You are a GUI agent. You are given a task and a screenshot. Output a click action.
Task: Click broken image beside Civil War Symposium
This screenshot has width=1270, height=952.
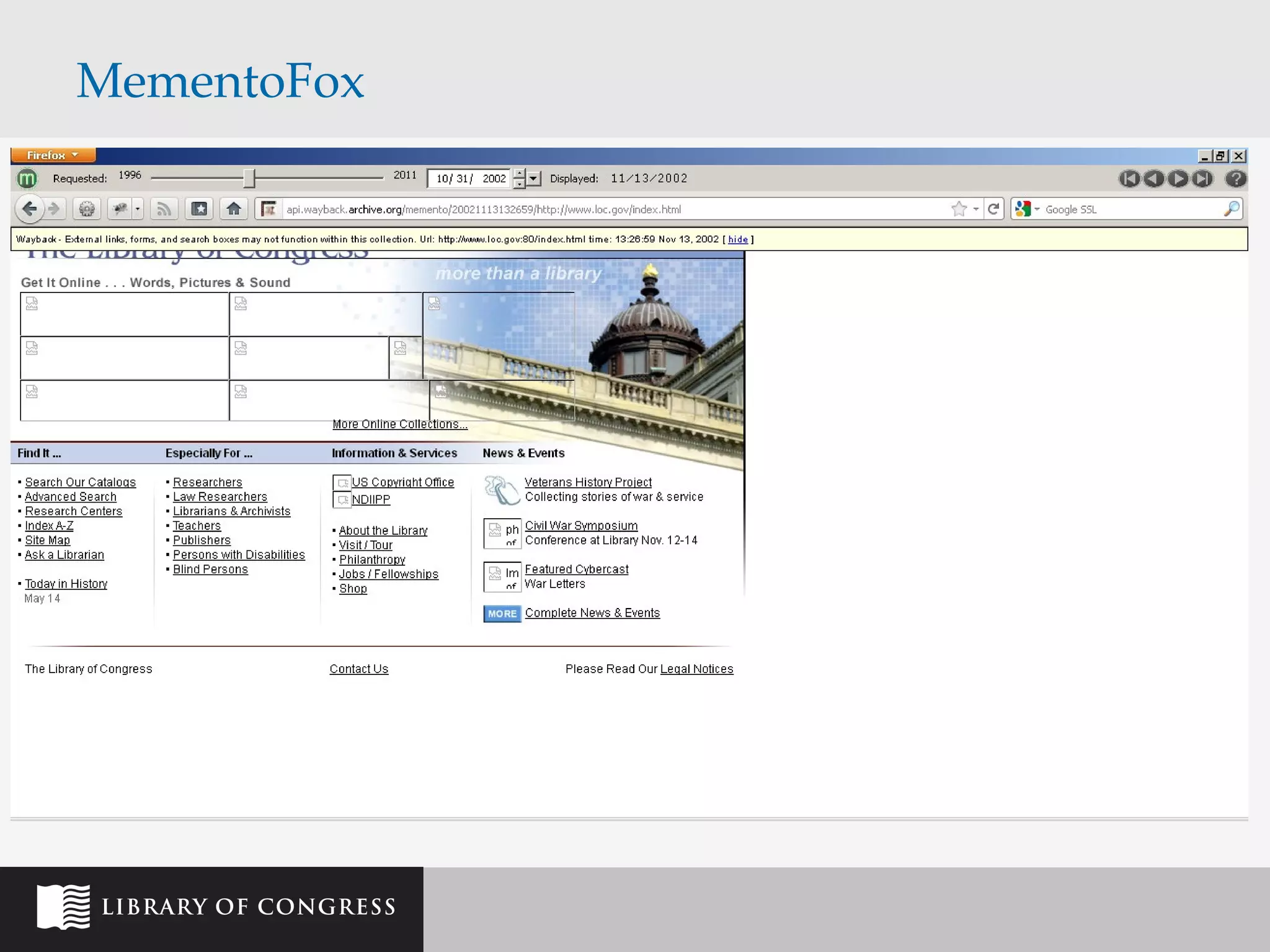click(502, 534)
